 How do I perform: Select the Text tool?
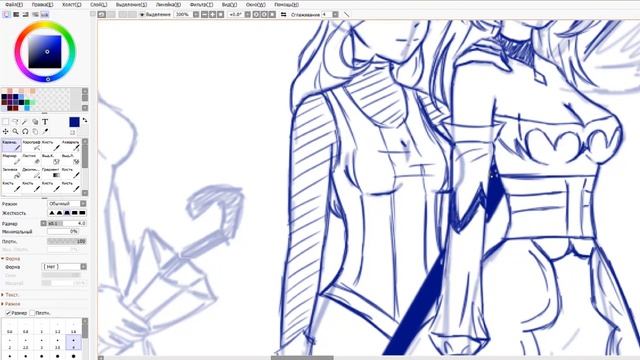click(45, 122)
